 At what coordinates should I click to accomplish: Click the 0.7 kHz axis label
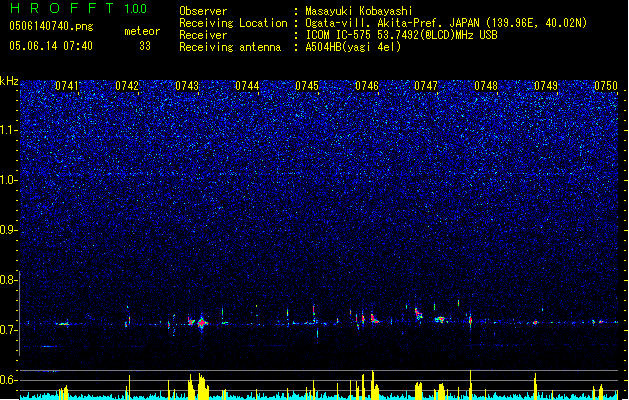coord(8,330)
